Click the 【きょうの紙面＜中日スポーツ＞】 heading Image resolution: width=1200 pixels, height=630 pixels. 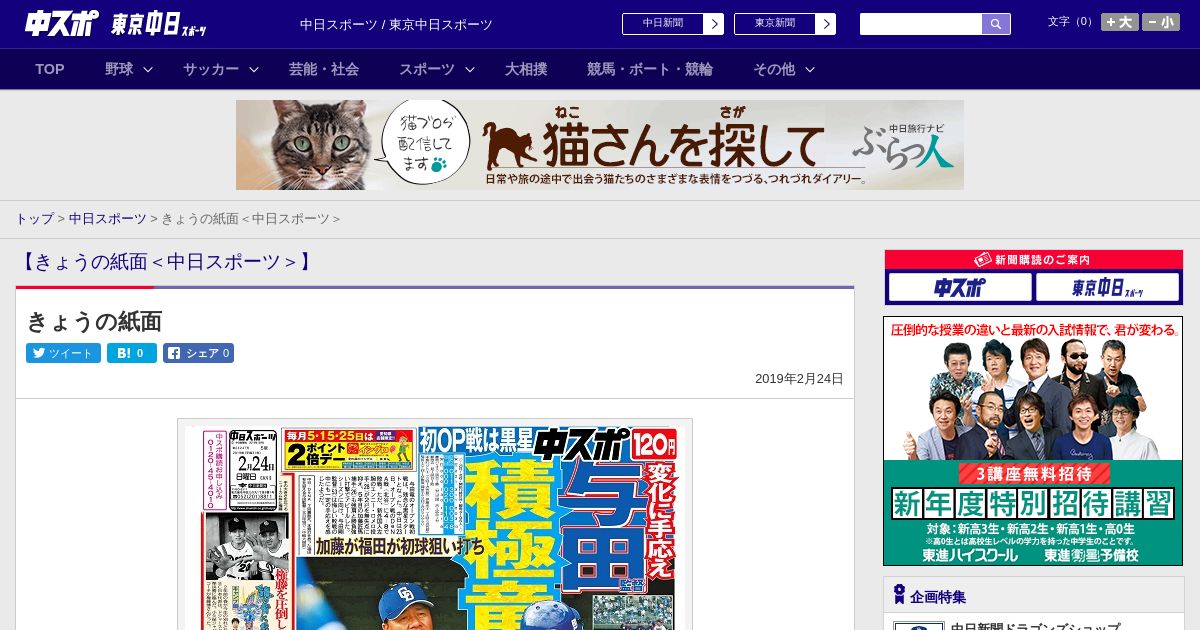(x=167, y=262)
